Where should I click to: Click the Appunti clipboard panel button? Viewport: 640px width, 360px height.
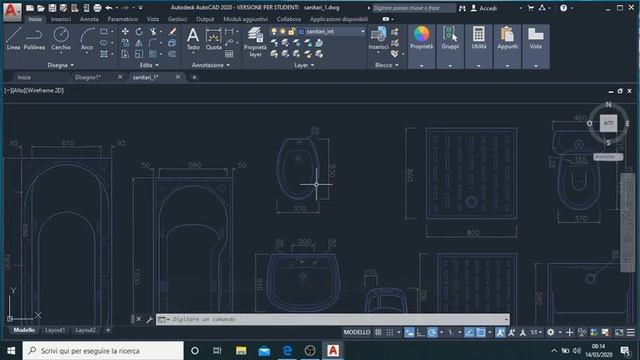pyautogui.click(x=507, y=39)
